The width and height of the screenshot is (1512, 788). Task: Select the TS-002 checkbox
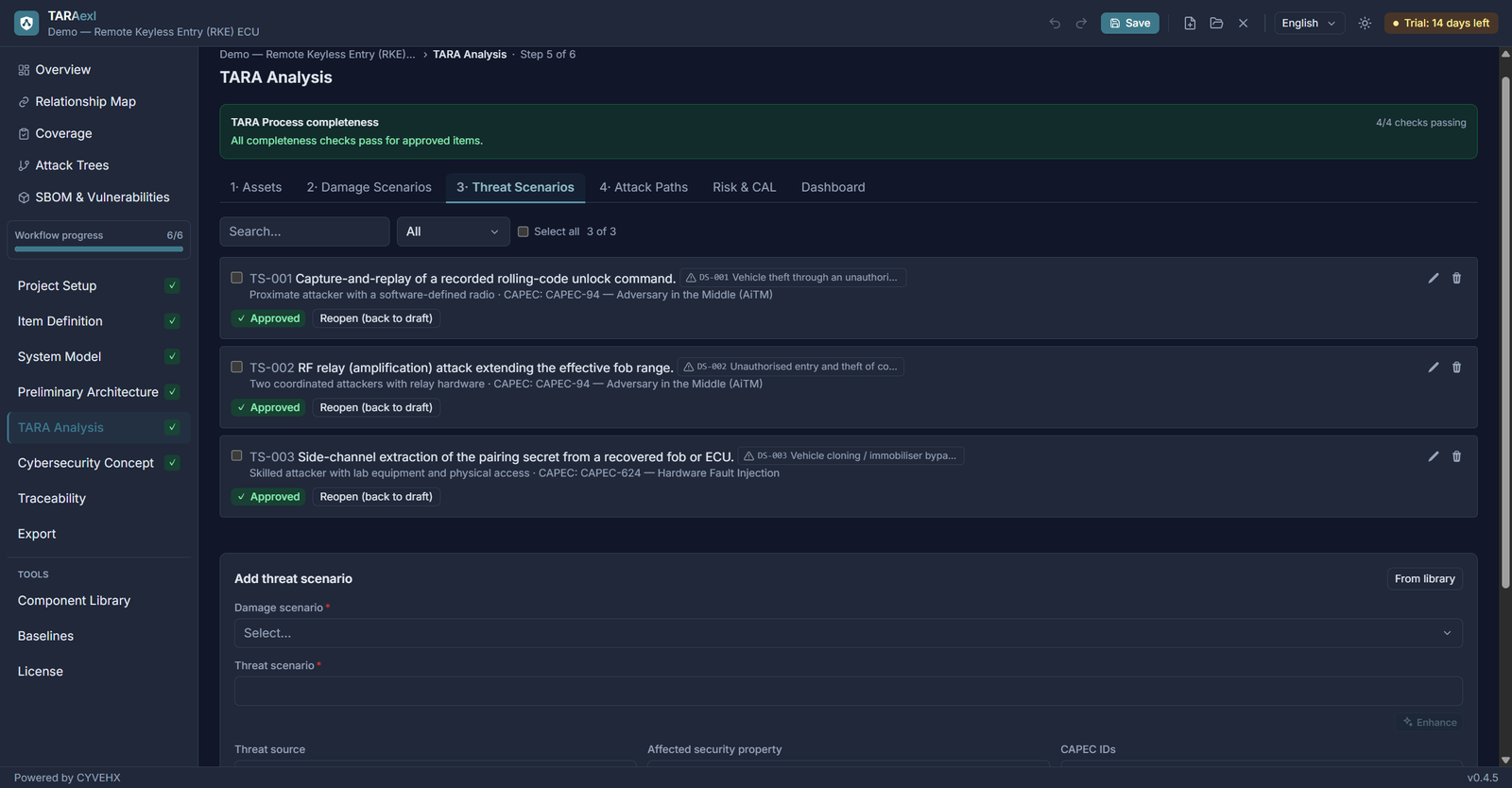click(236, 367)
